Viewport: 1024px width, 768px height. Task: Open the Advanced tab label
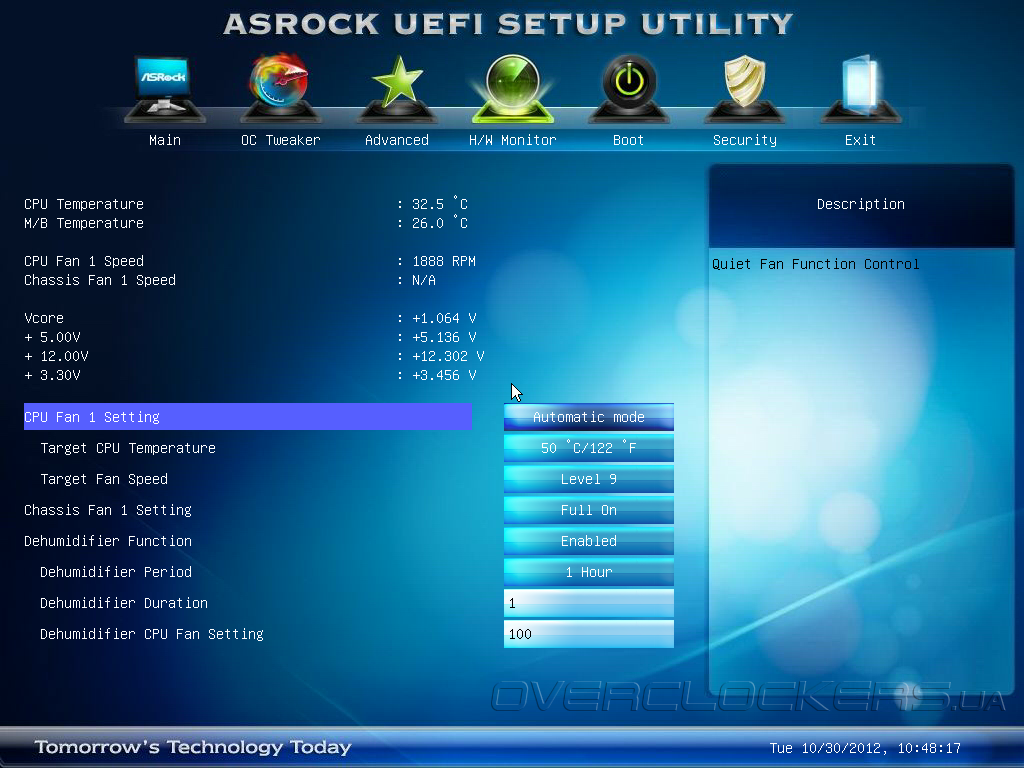click(x=396, y=140)
